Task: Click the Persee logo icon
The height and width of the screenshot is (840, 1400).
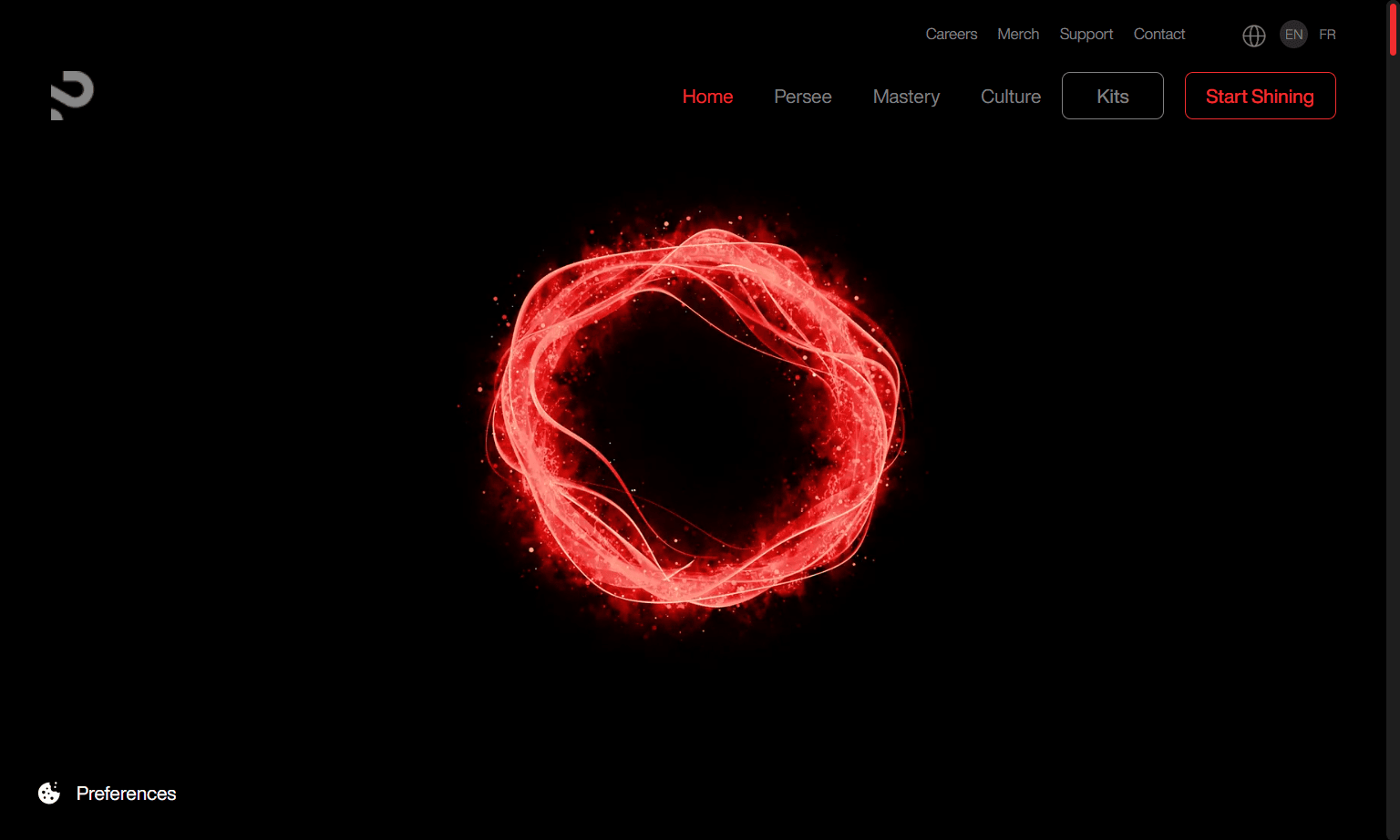Action: [x=72, y=95]
